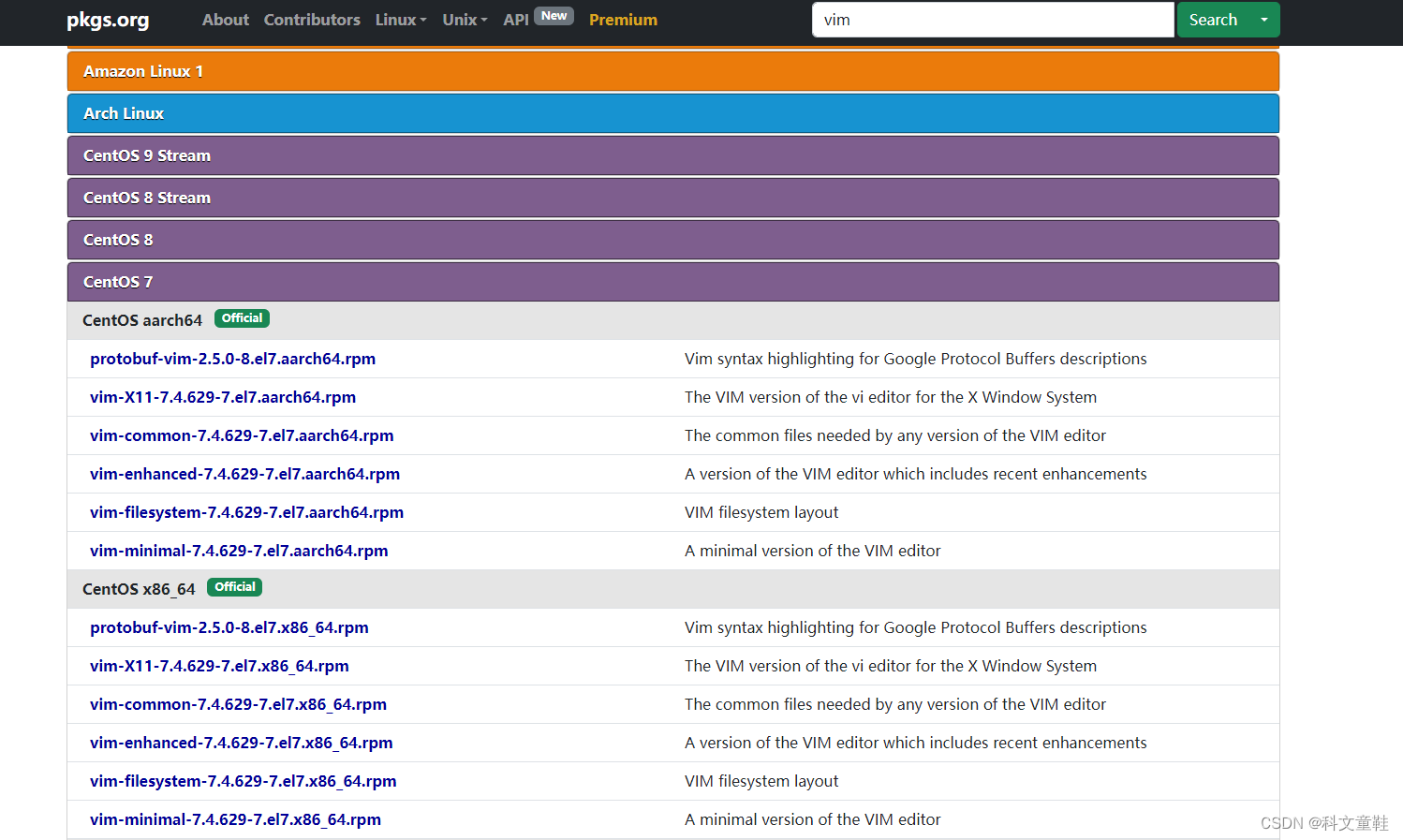Screen dimensions: 1403x840
Task: Open the API page
Action: [516, 20]
